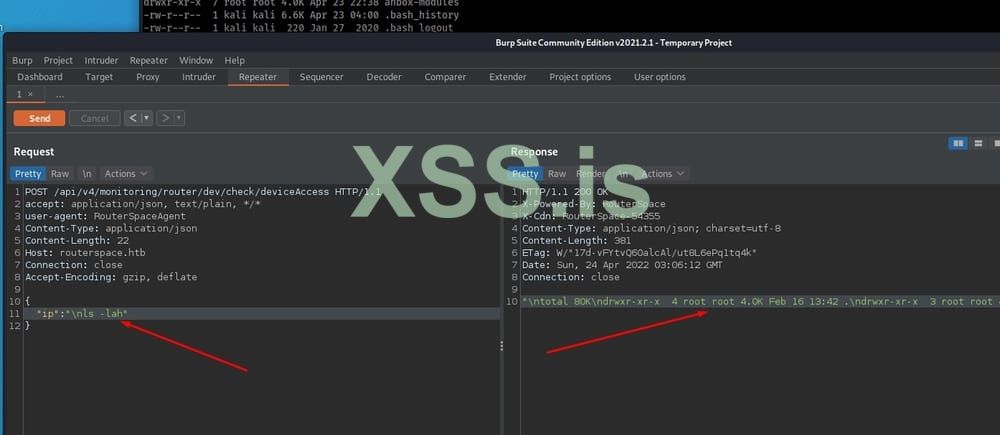Switch to the Sequencer tab

click(321, 77)
